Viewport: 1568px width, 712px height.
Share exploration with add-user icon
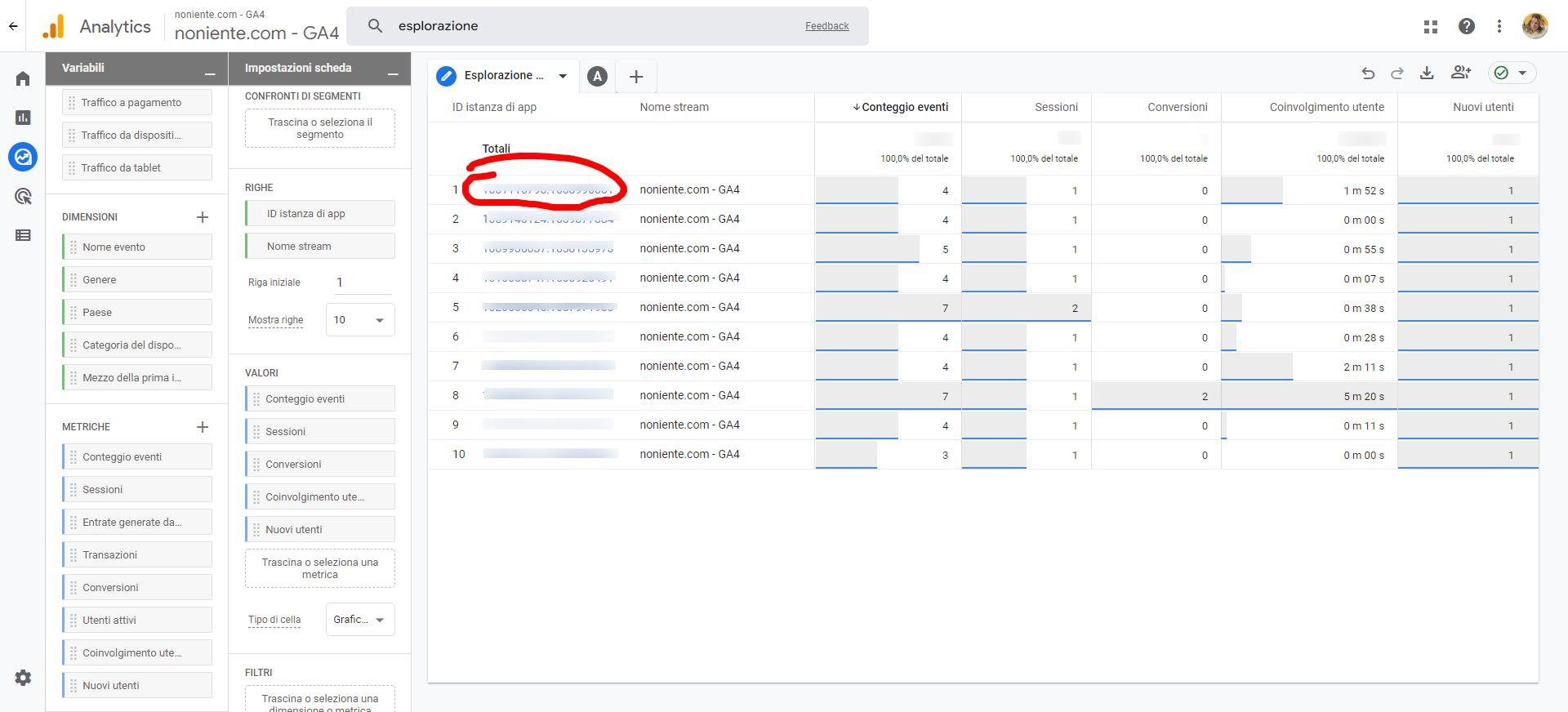(1461, 73)
